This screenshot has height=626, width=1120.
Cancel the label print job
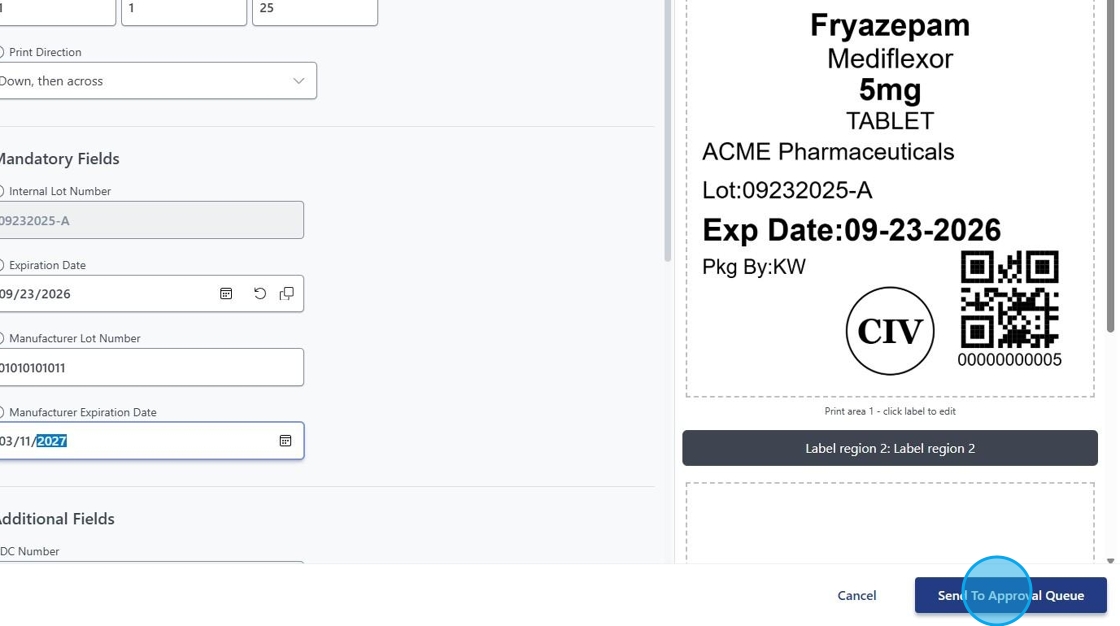coord(856,595)
